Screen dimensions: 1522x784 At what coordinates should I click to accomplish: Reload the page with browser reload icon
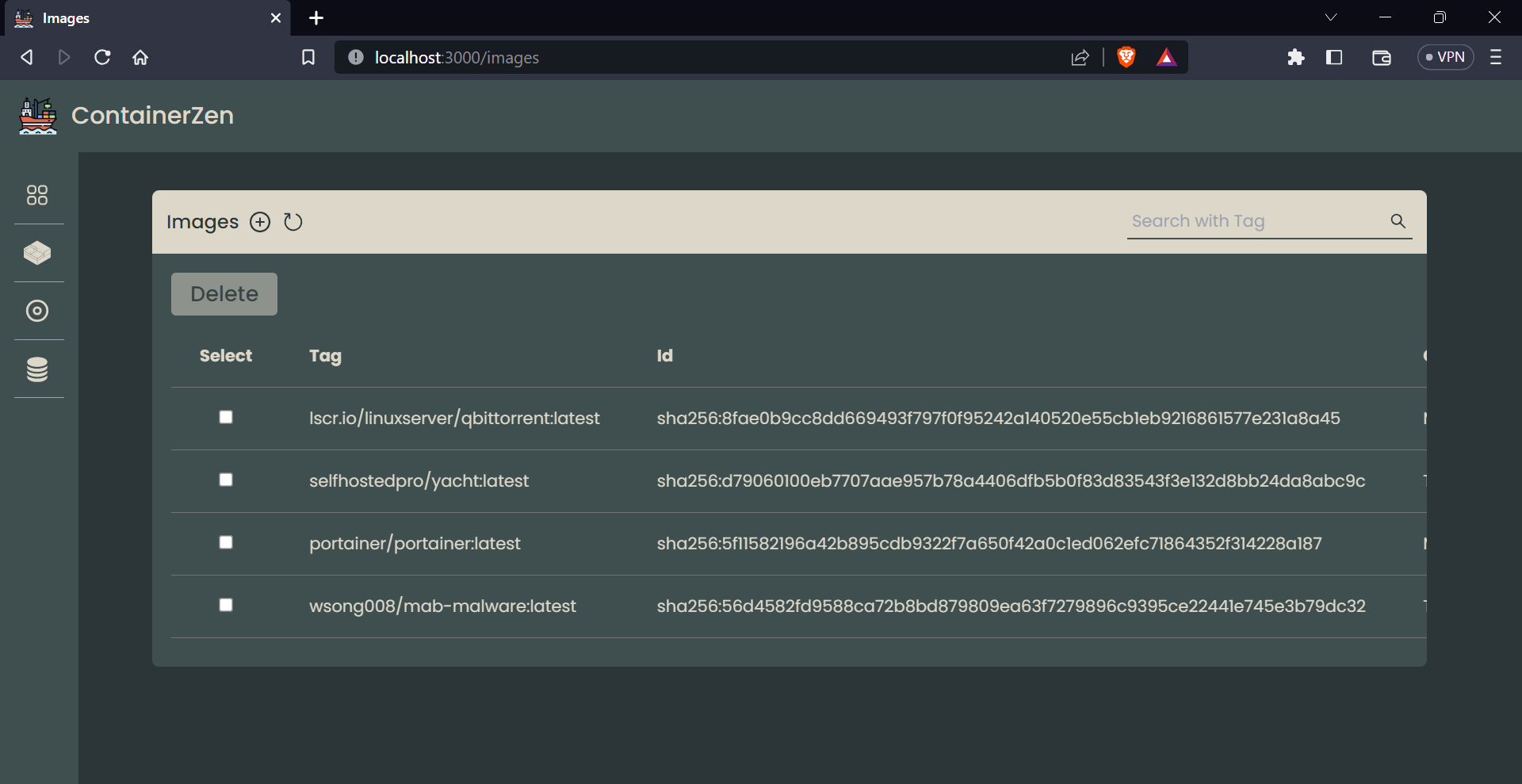102,57
